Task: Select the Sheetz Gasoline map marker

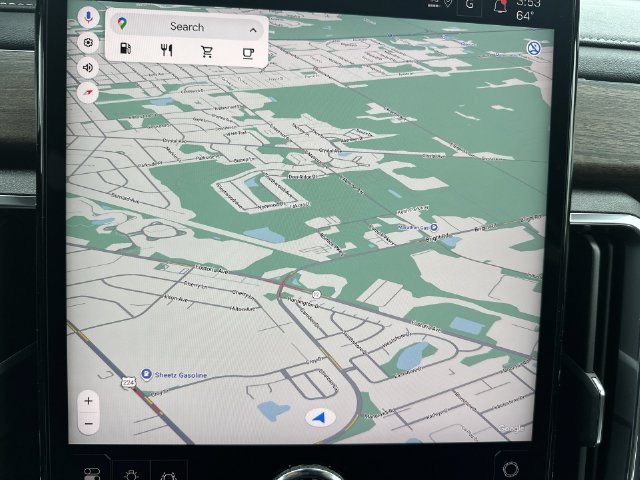Action: click(x=146, y=373)
